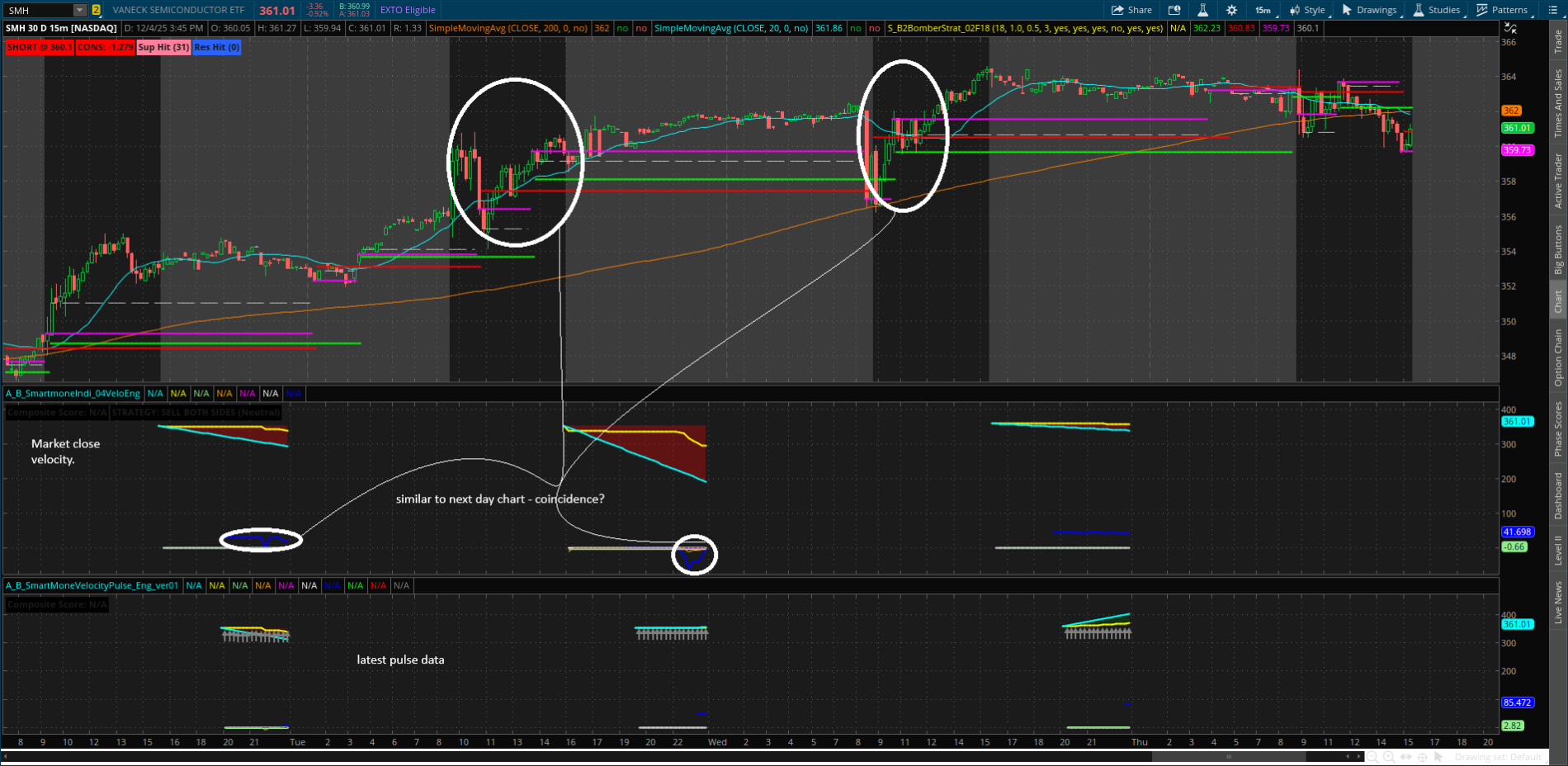The width and height of the screenshot is (1568, 766).
Task: Open chart settings gear icon
Action: coord(1231,10)
